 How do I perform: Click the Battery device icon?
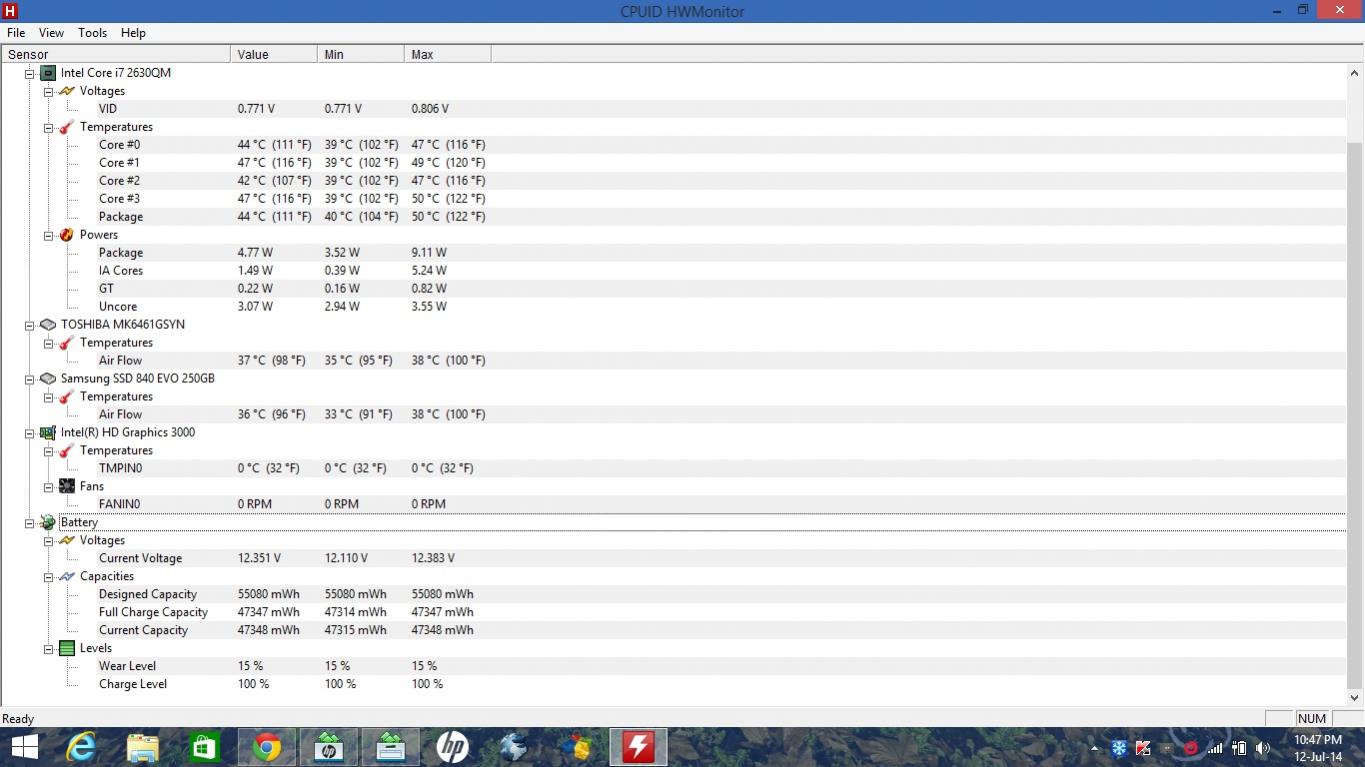click(x=47, y=523)
